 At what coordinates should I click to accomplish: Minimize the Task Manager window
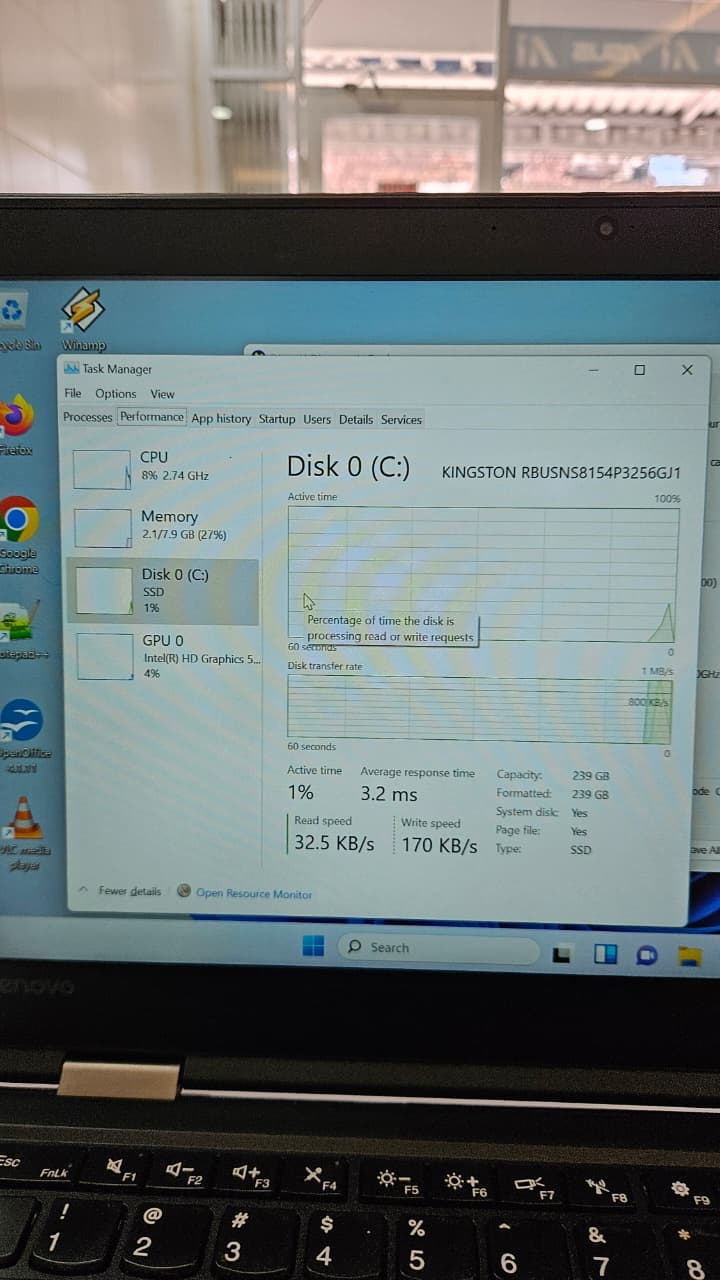pos(594,370)
